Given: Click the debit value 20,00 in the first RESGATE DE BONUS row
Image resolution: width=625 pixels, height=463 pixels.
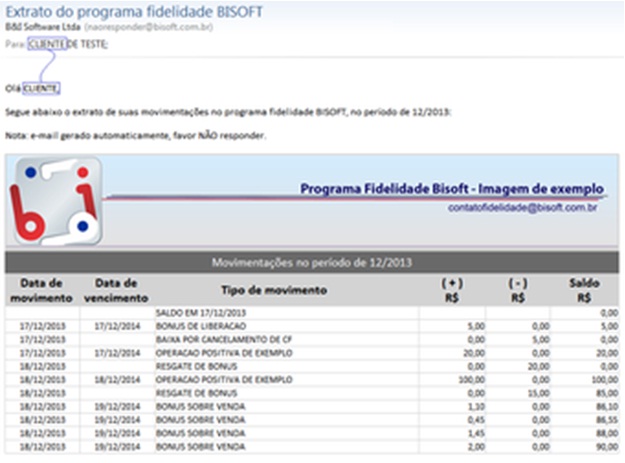Looking at the screenshot, I should 539,367.
